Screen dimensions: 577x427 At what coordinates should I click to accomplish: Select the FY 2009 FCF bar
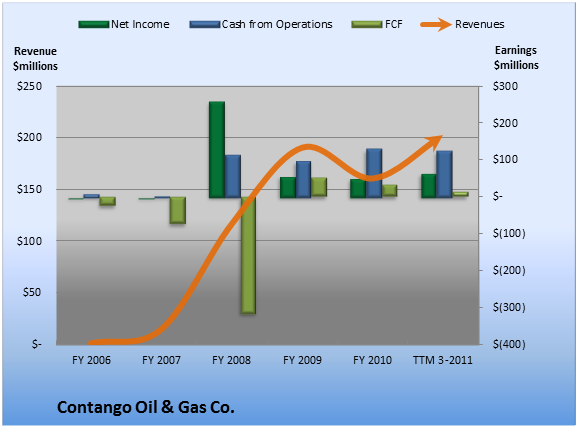[319, 187]
